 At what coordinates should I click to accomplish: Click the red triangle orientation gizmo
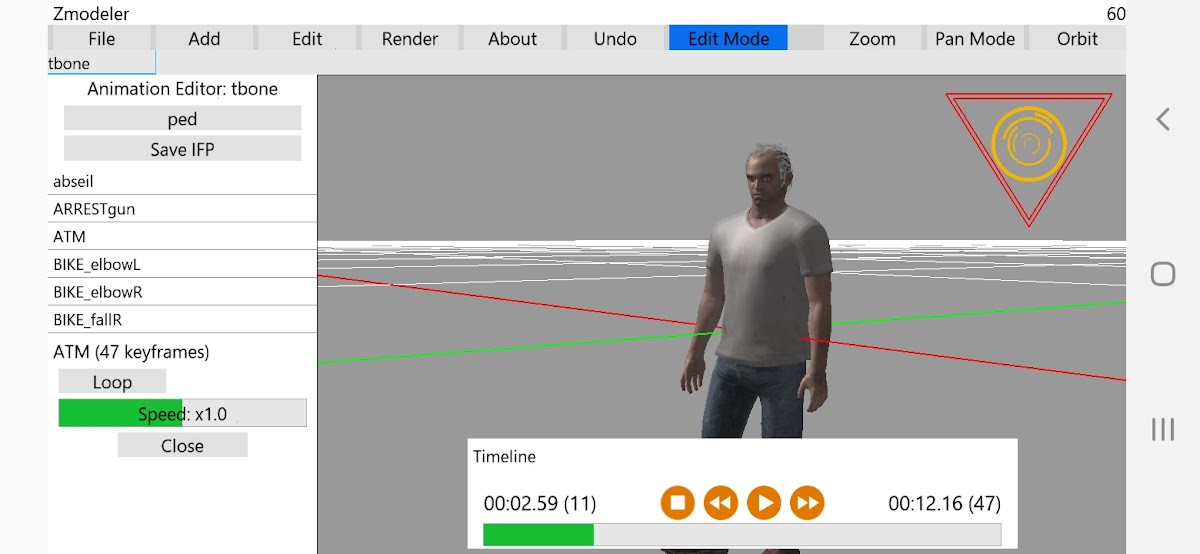(x=1028, y=152)
